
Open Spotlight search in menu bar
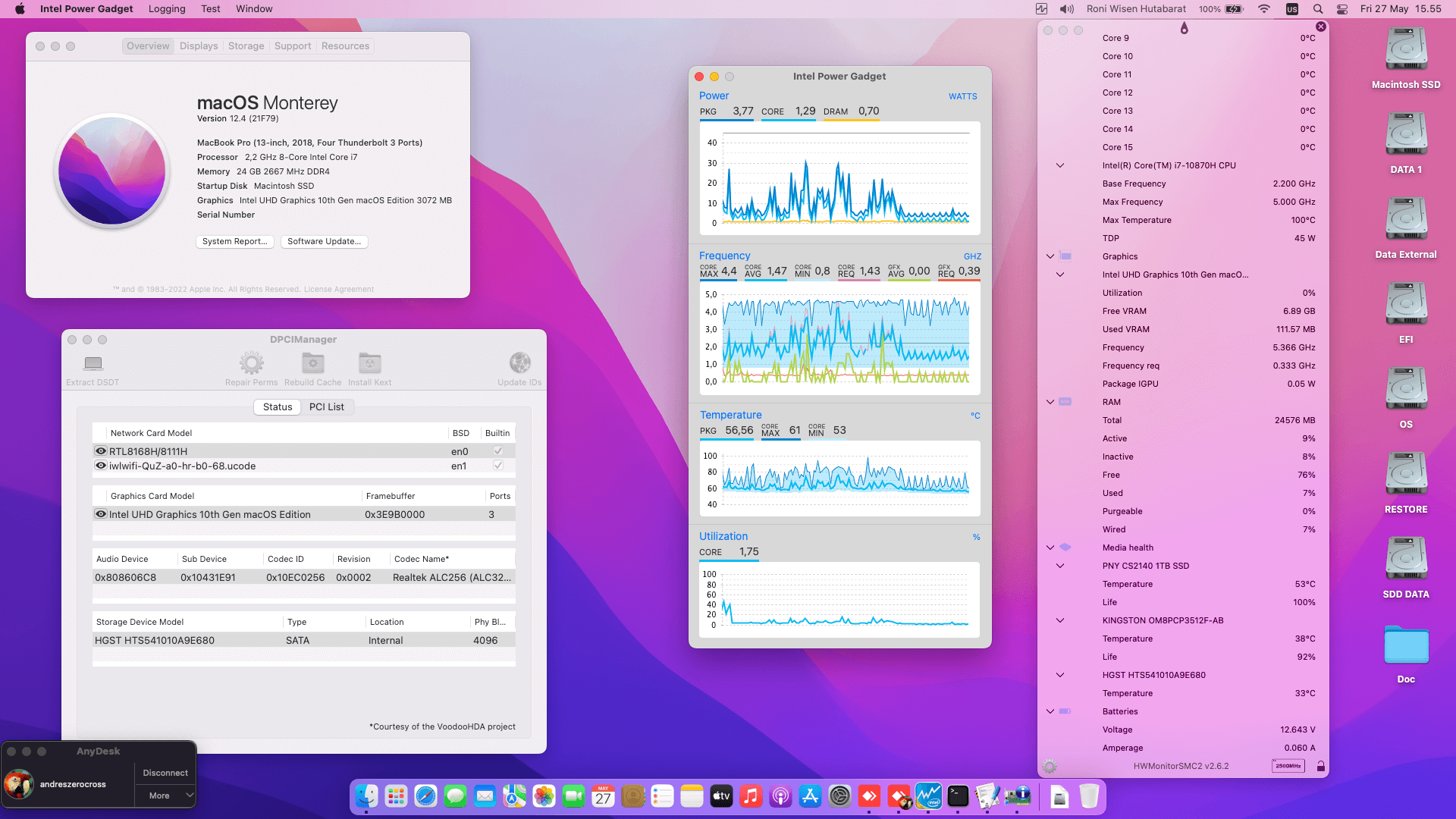[x=1318, y=9]
